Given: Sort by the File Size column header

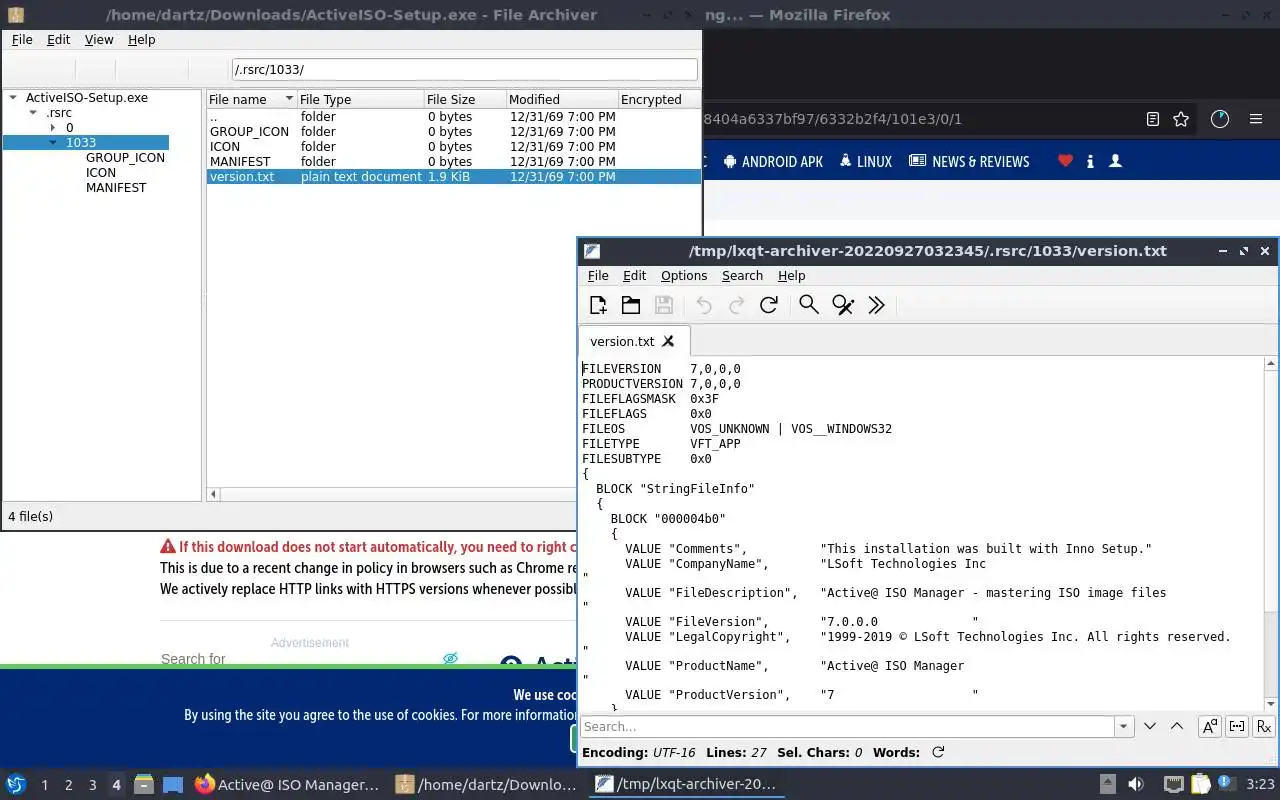Looking at the screenshot, I should click(464, 100).
